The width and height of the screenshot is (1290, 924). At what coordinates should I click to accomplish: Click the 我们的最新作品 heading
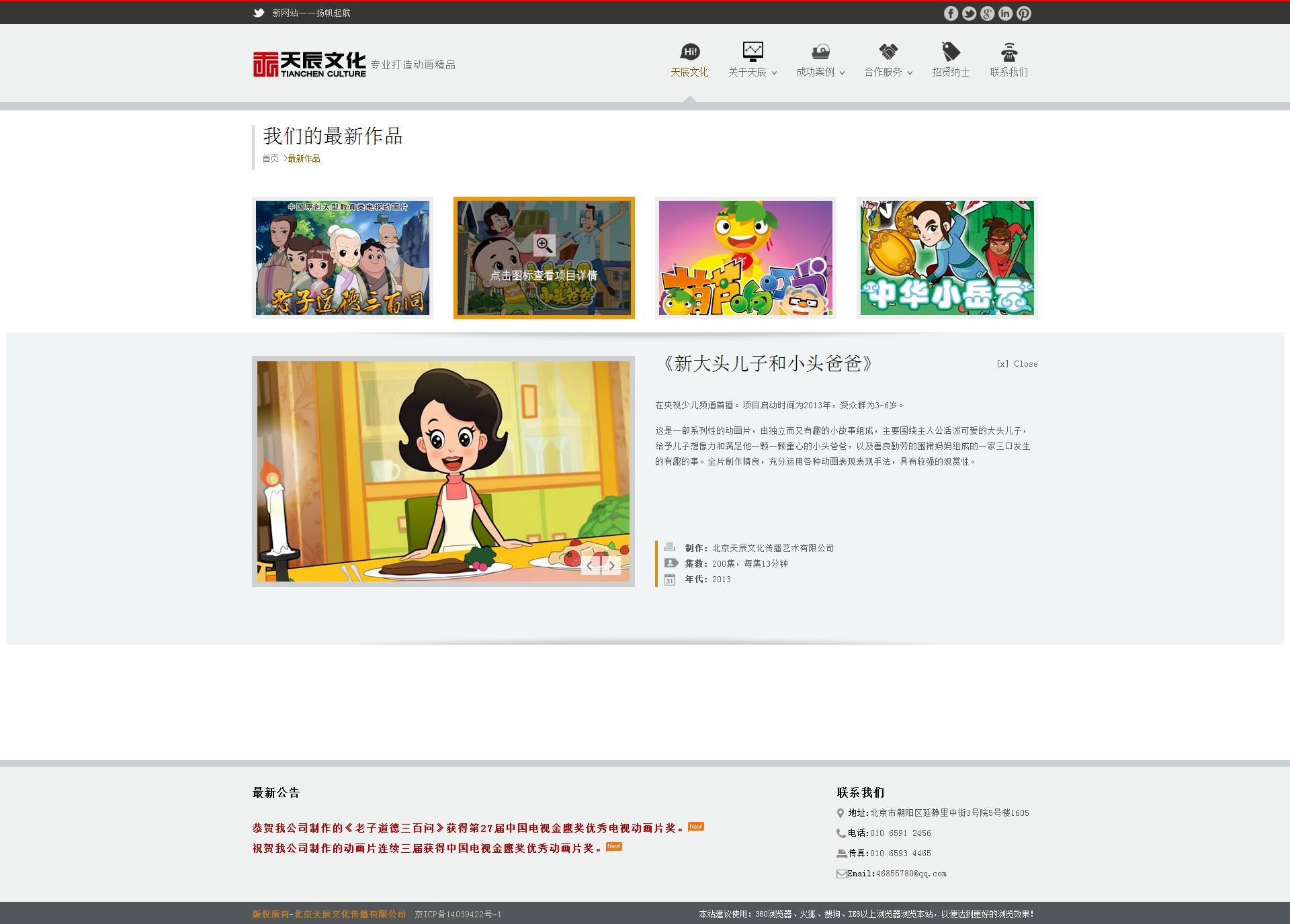click(x=333, y=136)
